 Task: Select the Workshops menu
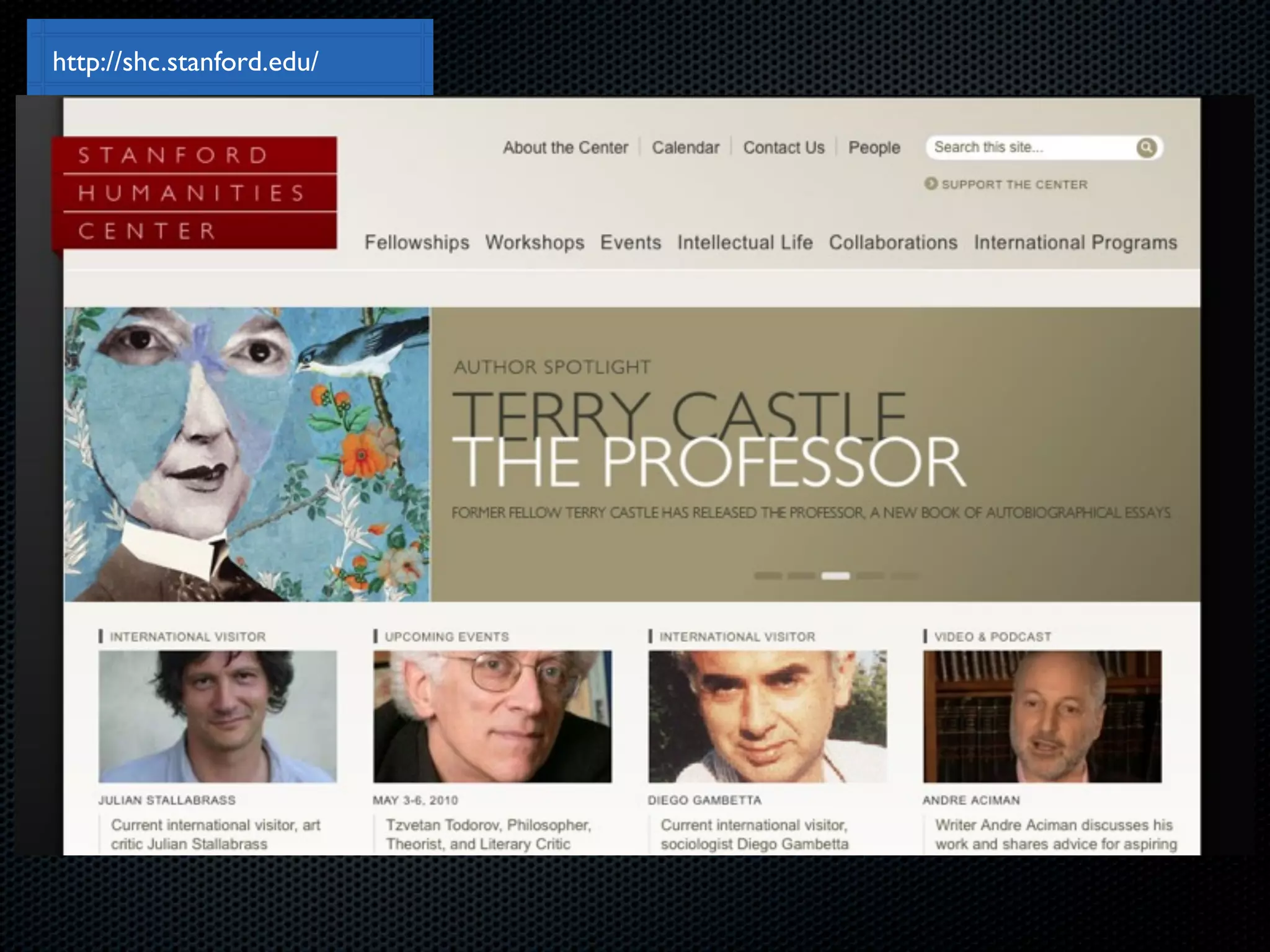535,242
